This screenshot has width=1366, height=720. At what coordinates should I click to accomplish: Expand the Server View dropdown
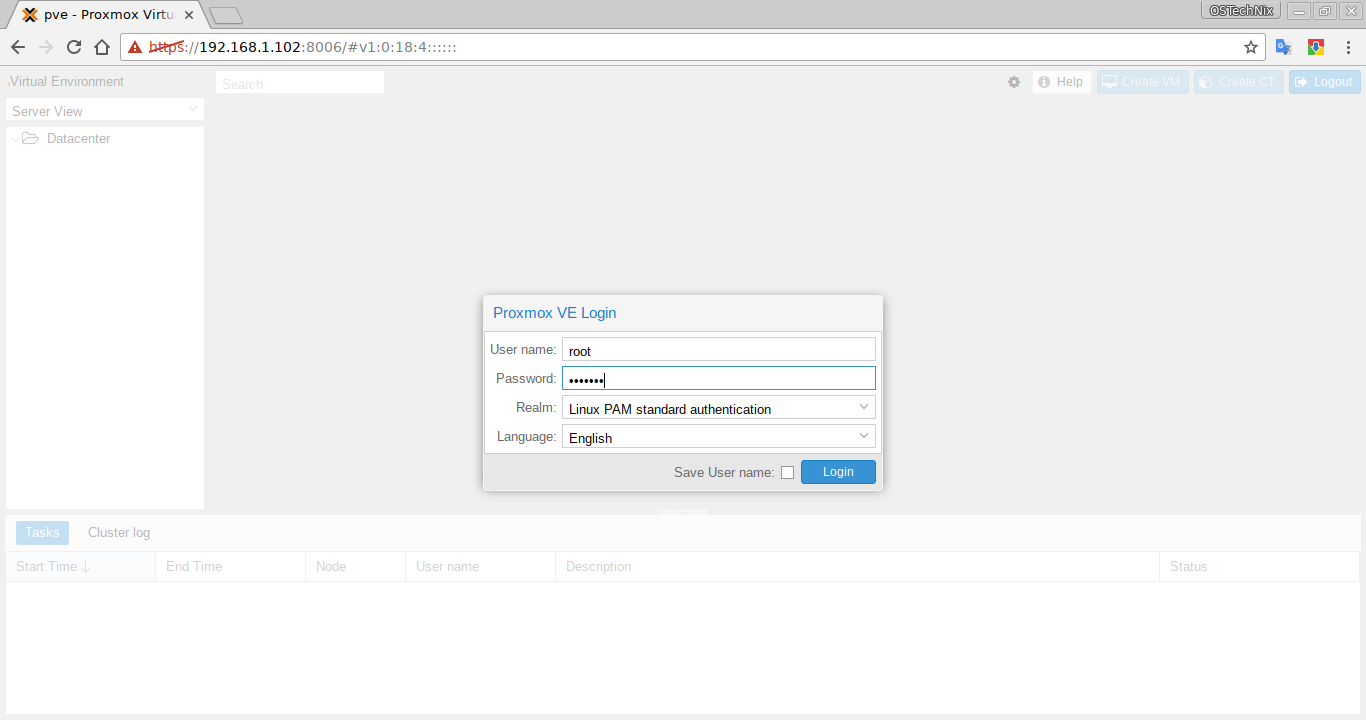[x=194, y=110]
